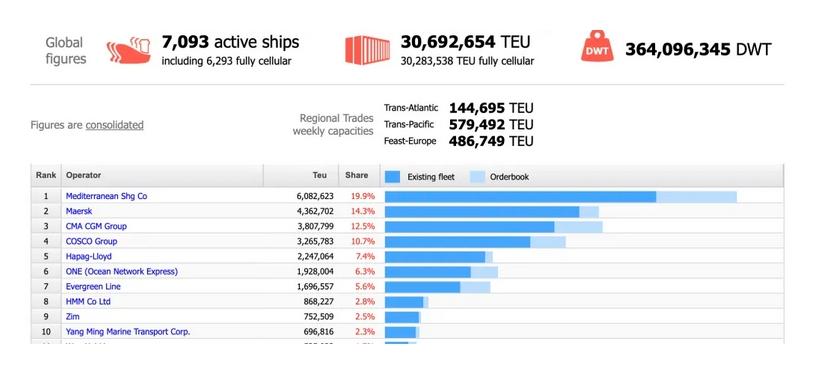Open COSCO Group operator page
Viewport: 817px width, 376px height.
pyautogui.click(x=92, y=242)
